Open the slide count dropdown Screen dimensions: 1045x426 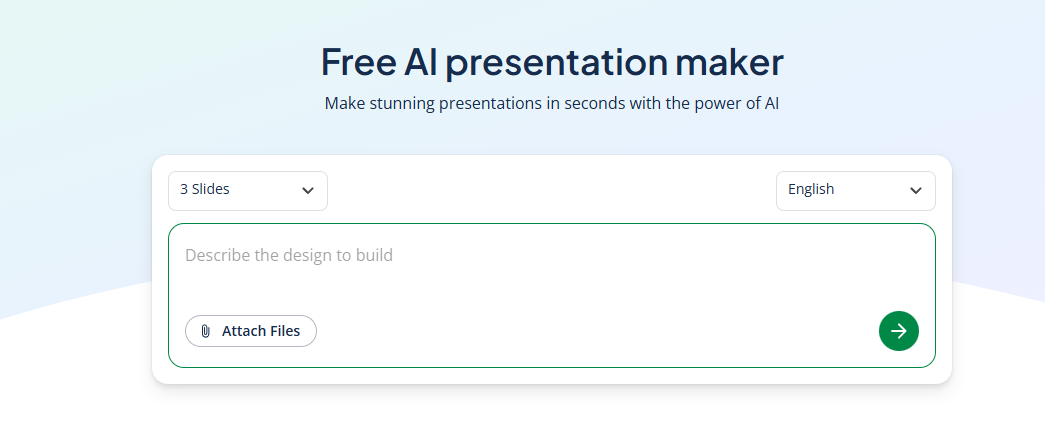(x=248, y=191)
